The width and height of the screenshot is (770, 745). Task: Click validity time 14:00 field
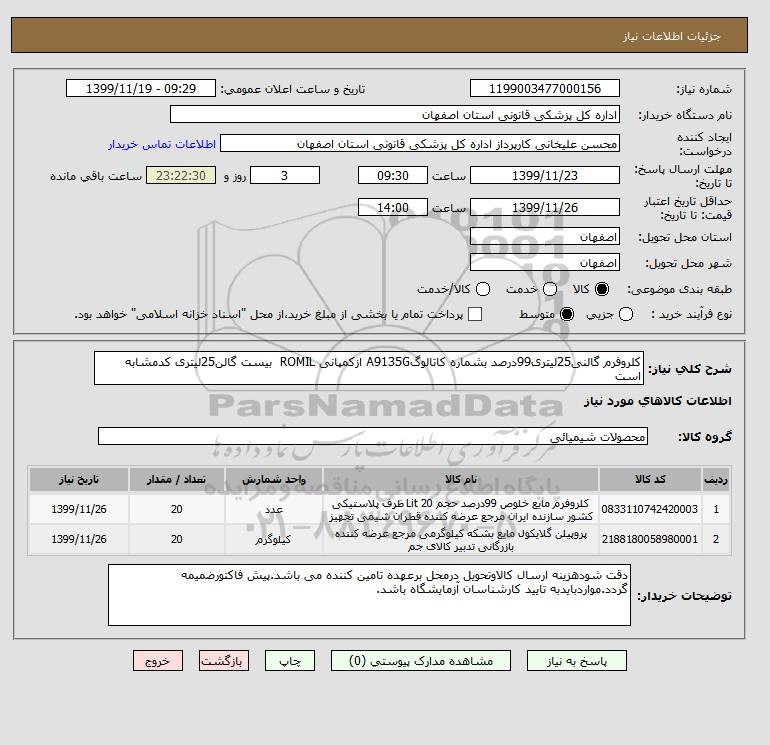[393, 207]
